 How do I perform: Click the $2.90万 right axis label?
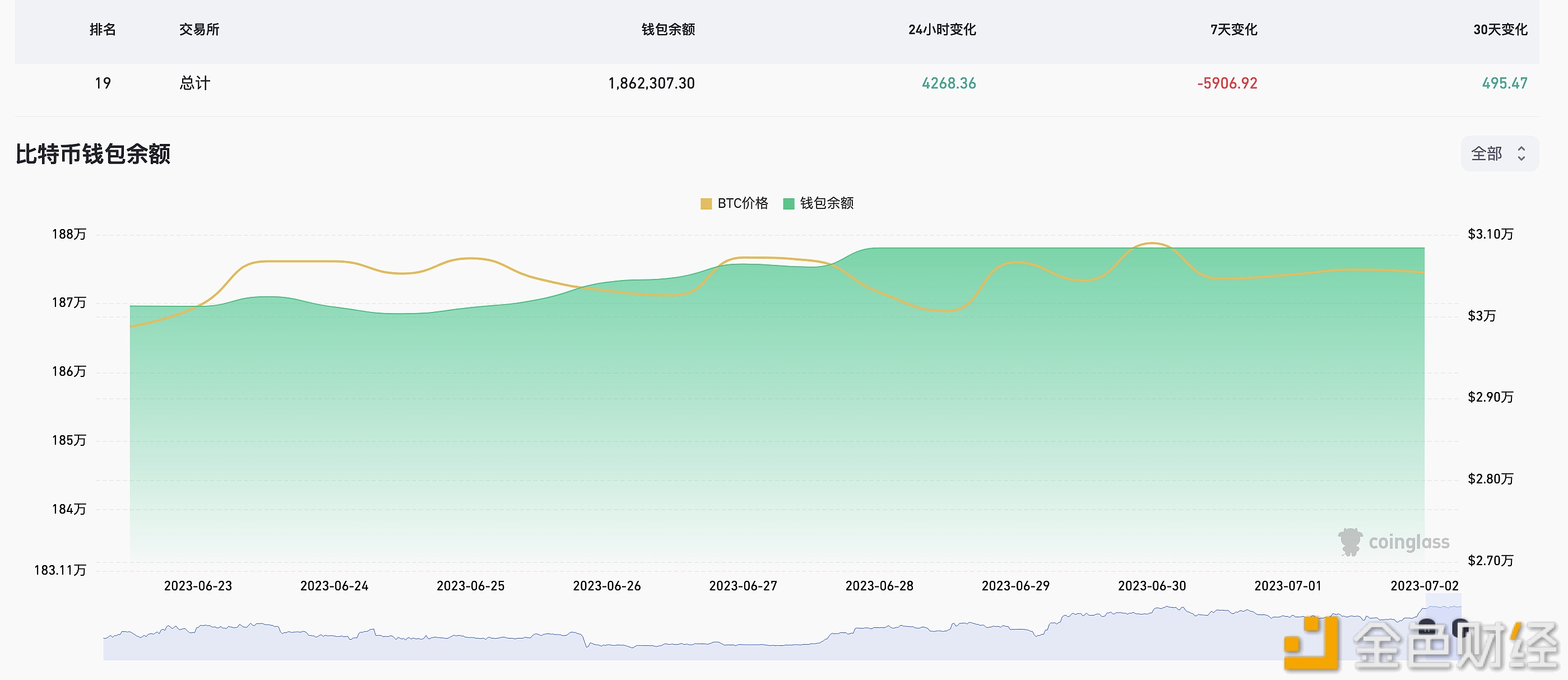pos(1490,397)
